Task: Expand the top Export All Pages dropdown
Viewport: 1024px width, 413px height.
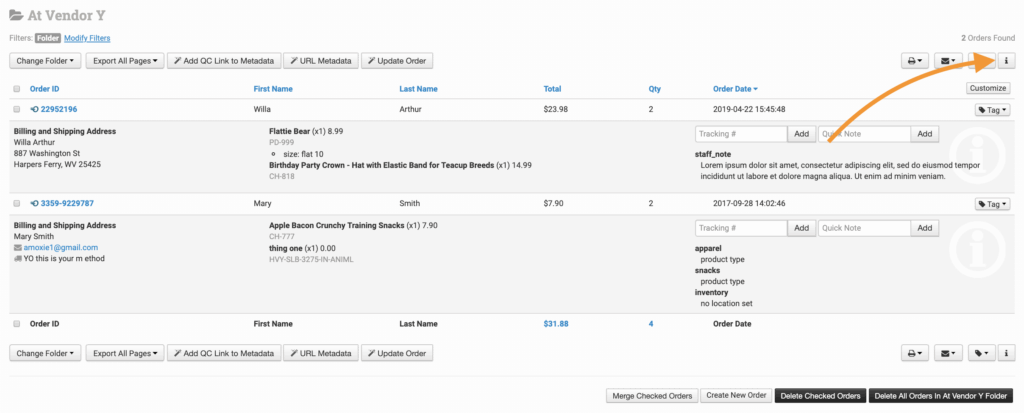Action: [x=124, y=61]
